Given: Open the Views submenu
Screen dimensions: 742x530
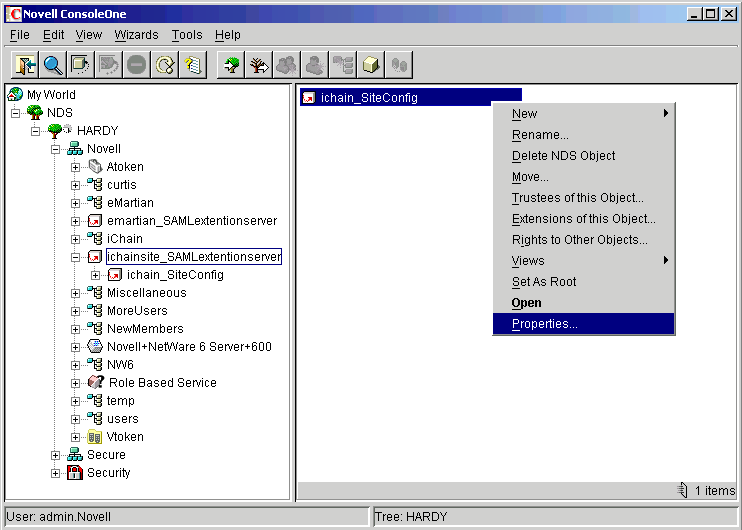Looking at the screenshot, I should tap(528, 261).
